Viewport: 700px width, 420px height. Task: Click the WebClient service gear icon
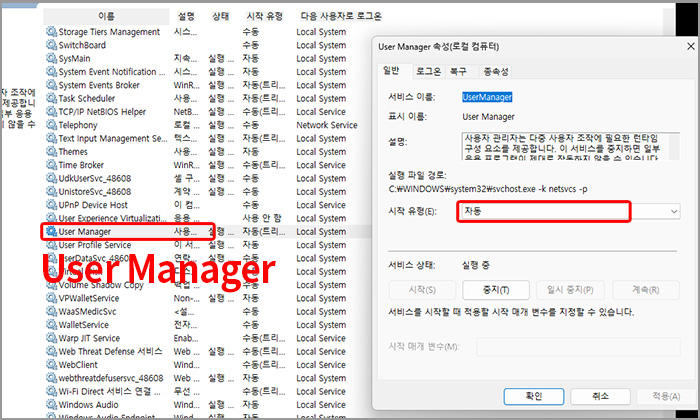(x=51, y=365)
